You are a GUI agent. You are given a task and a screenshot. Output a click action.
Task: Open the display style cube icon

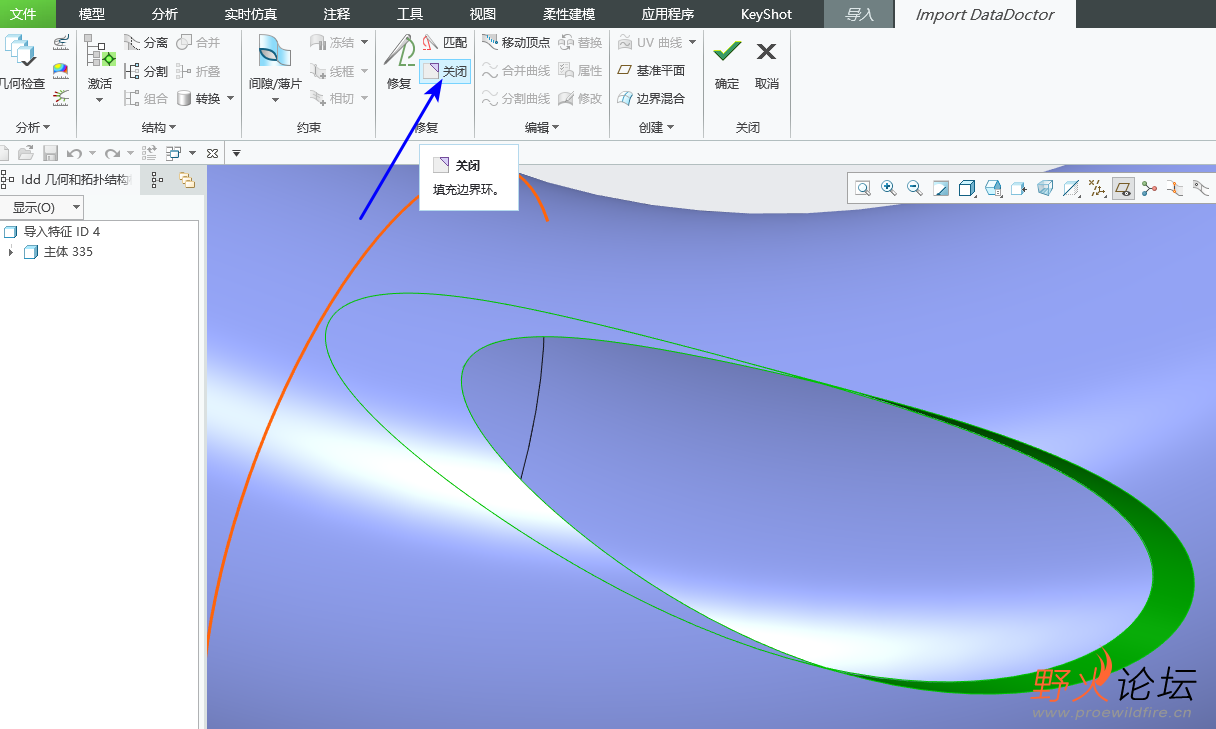pyautogui.click(x=967, y=187)
